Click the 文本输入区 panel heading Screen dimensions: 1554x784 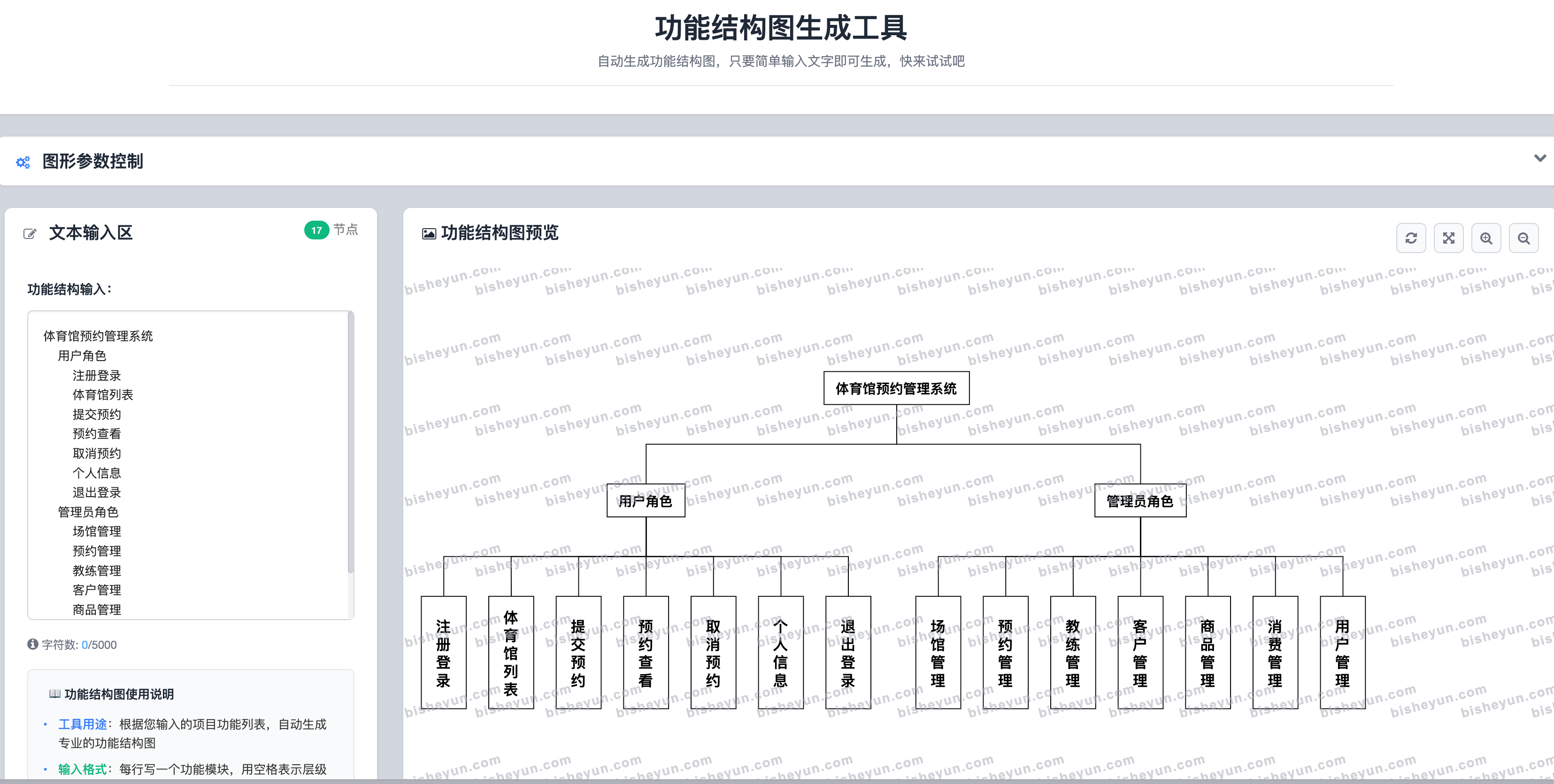(x=91, y=233)
